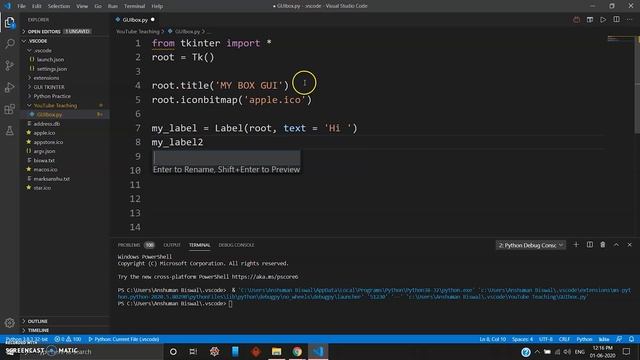The height and width of the screenshot is (360, 640).
Task: Switch to the Output panel tab
Action: point(172,245)
